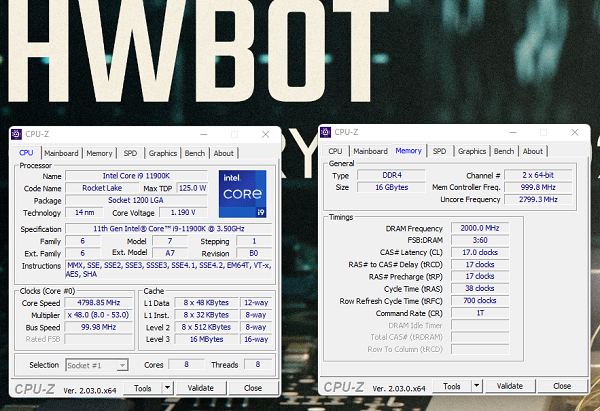Screen dimensions: 600x411
Task: Minimize the right CPU-Z window
Action: pyautogui.click(x=513, y=132)
